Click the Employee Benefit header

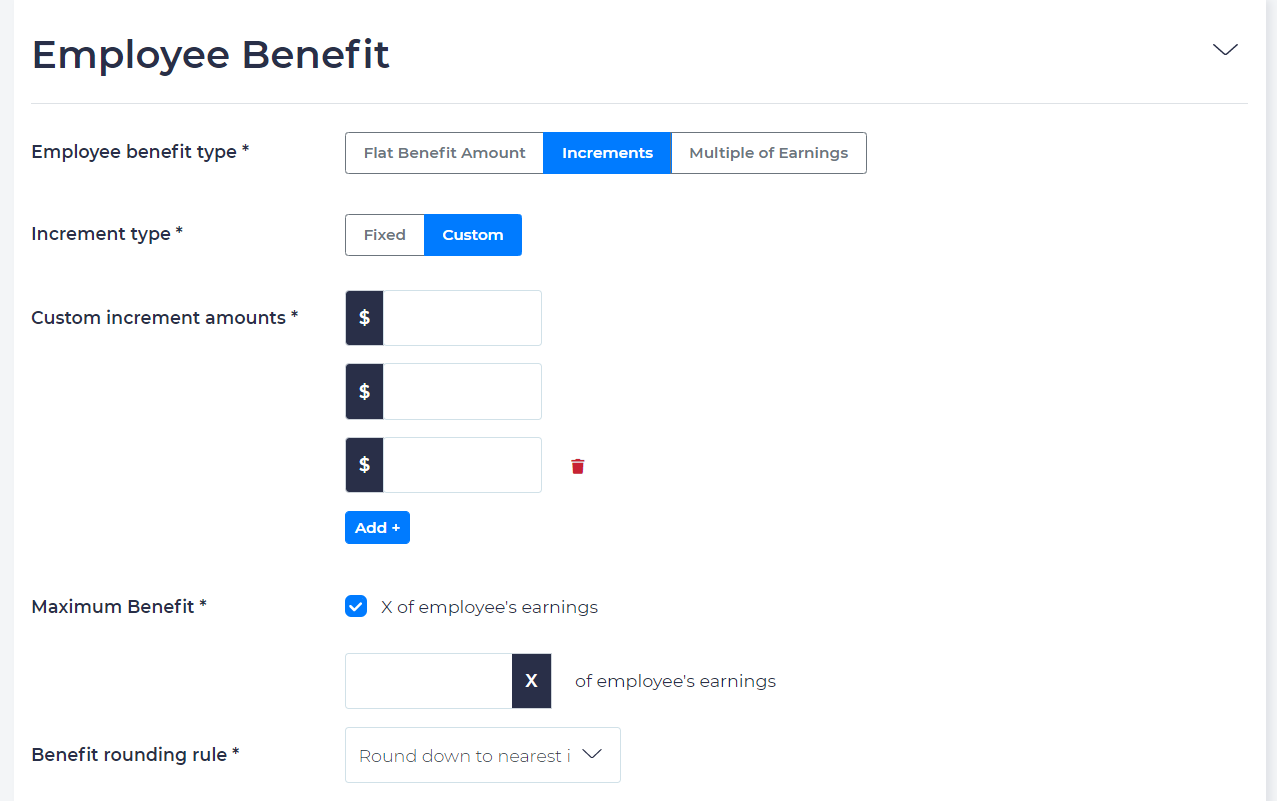coord(210,54)
